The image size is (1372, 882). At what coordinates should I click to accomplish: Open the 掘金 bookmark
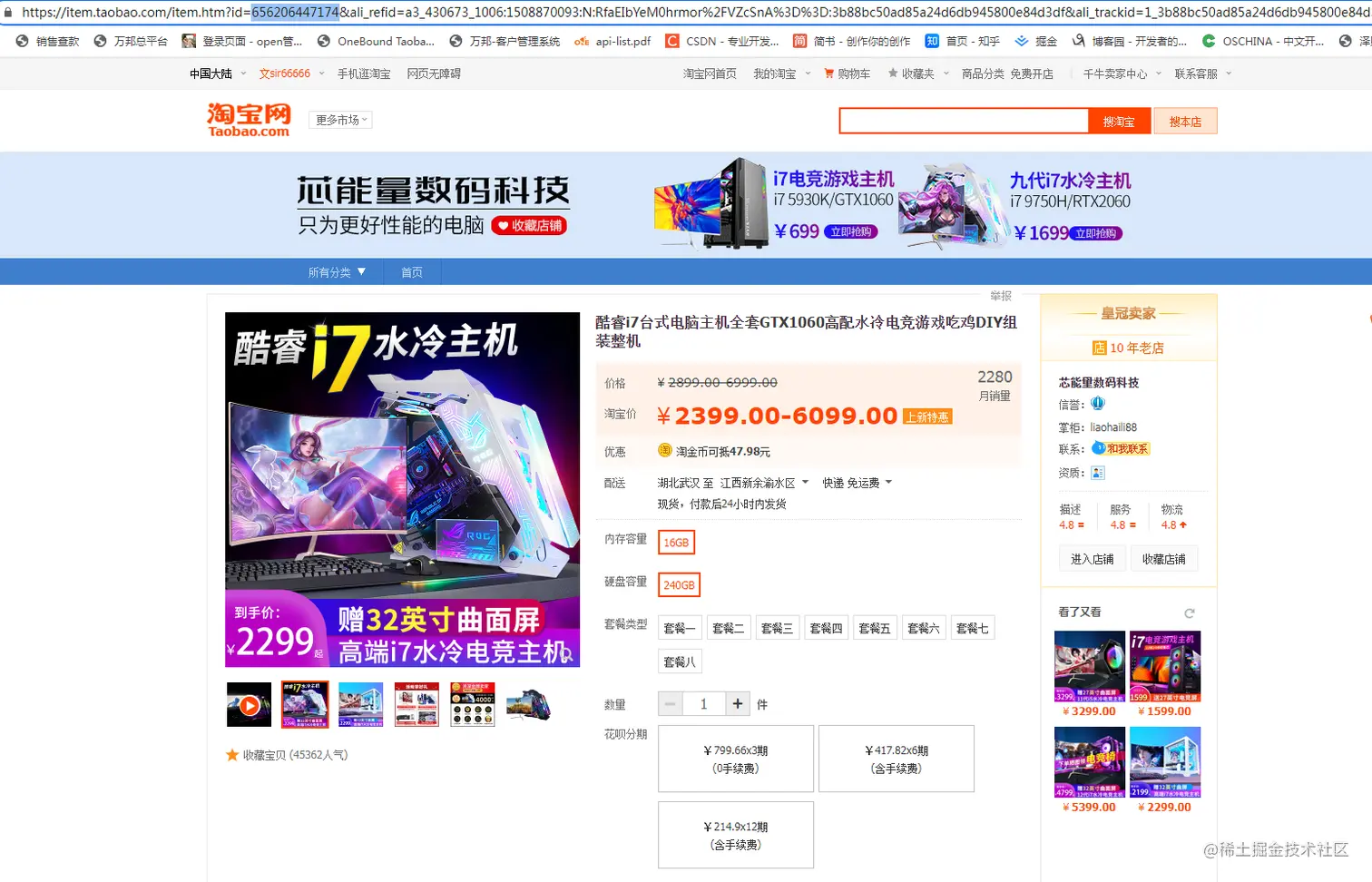pos(1035,42)
